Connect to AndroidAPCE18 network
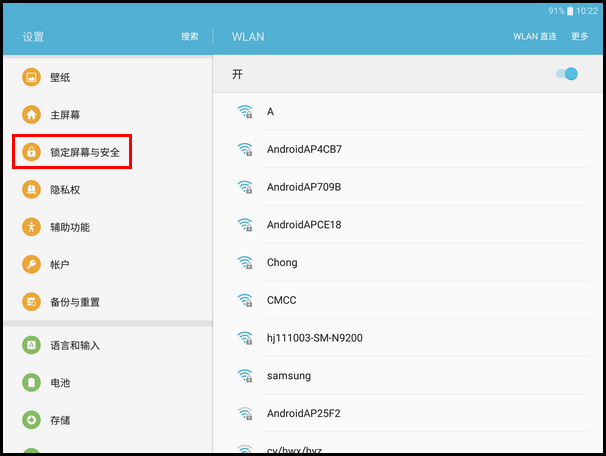The image size is (606, 456). tap(408, 225)
